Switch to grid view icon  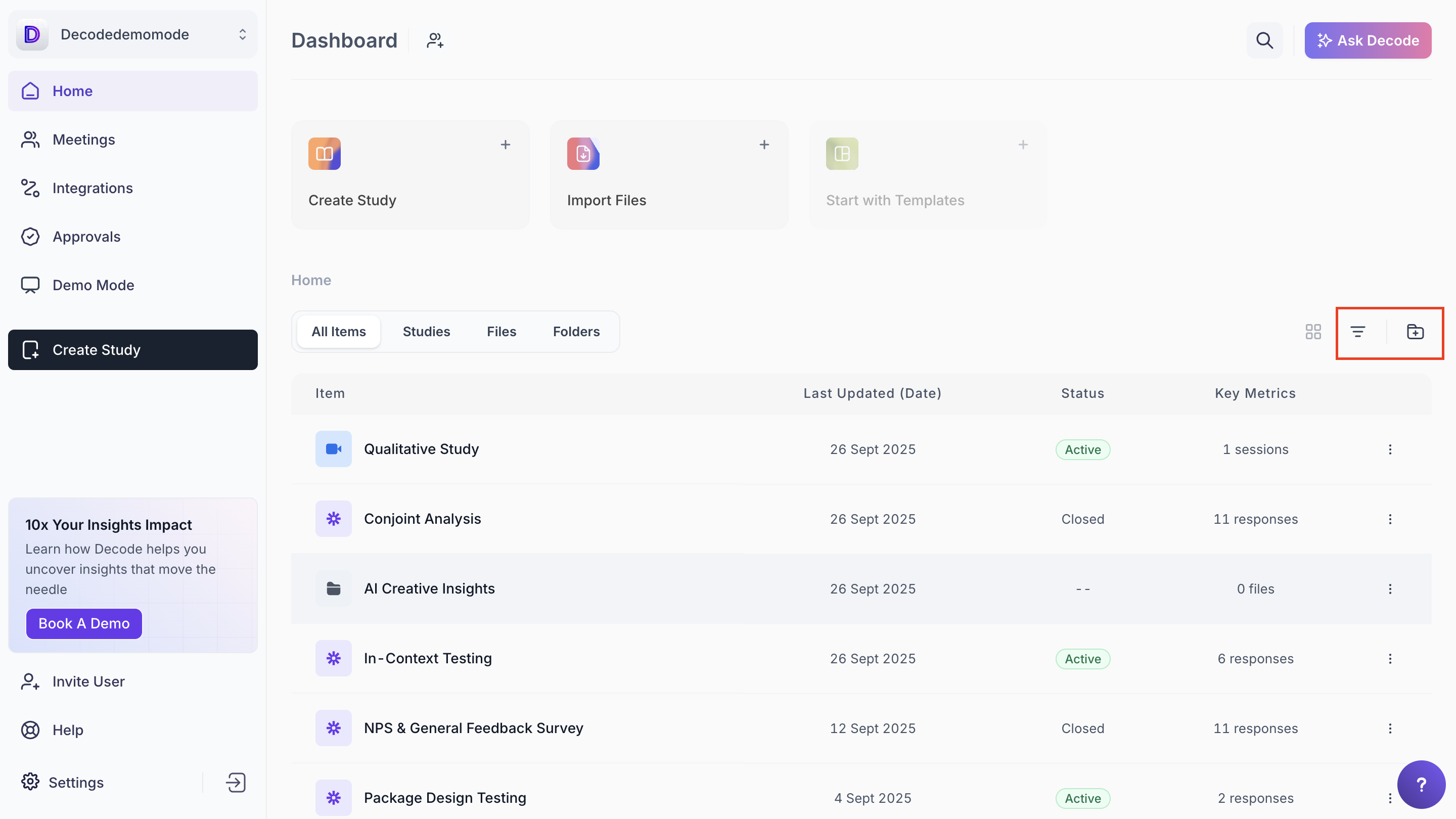point(1313,332)
